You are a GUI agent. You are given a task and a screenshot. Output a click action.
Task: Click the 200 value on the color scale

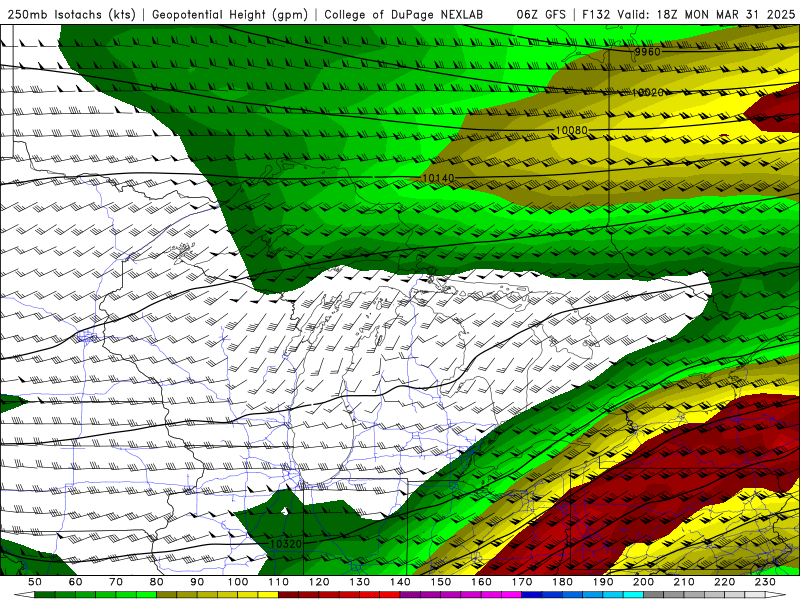tap(644, 582)
